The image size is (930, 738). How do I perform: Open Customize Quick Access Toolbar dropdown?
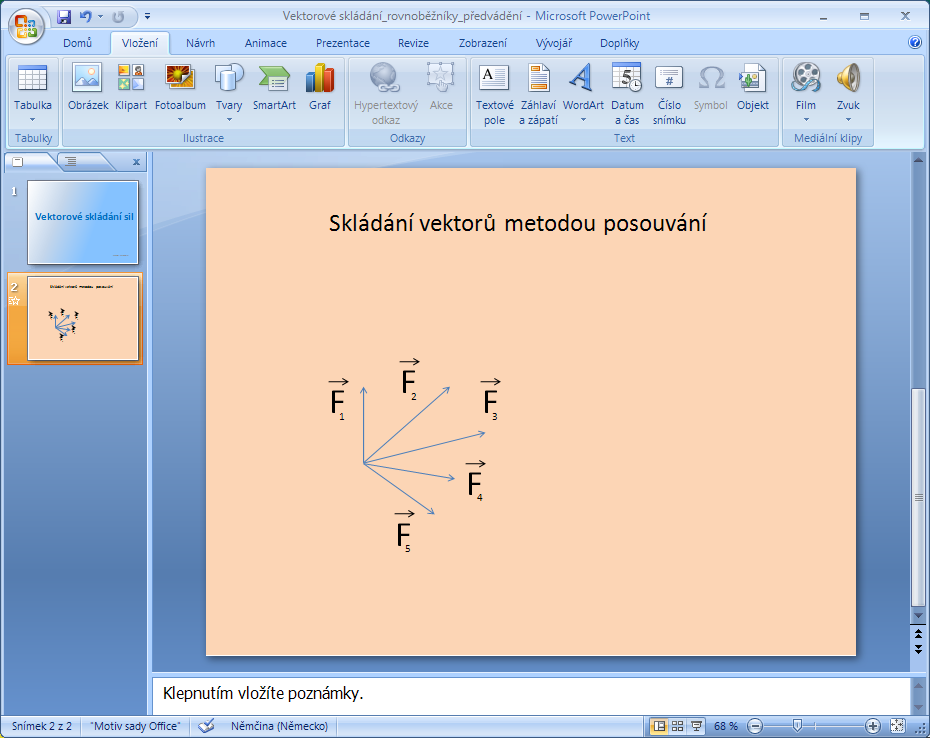coord(147,17)
